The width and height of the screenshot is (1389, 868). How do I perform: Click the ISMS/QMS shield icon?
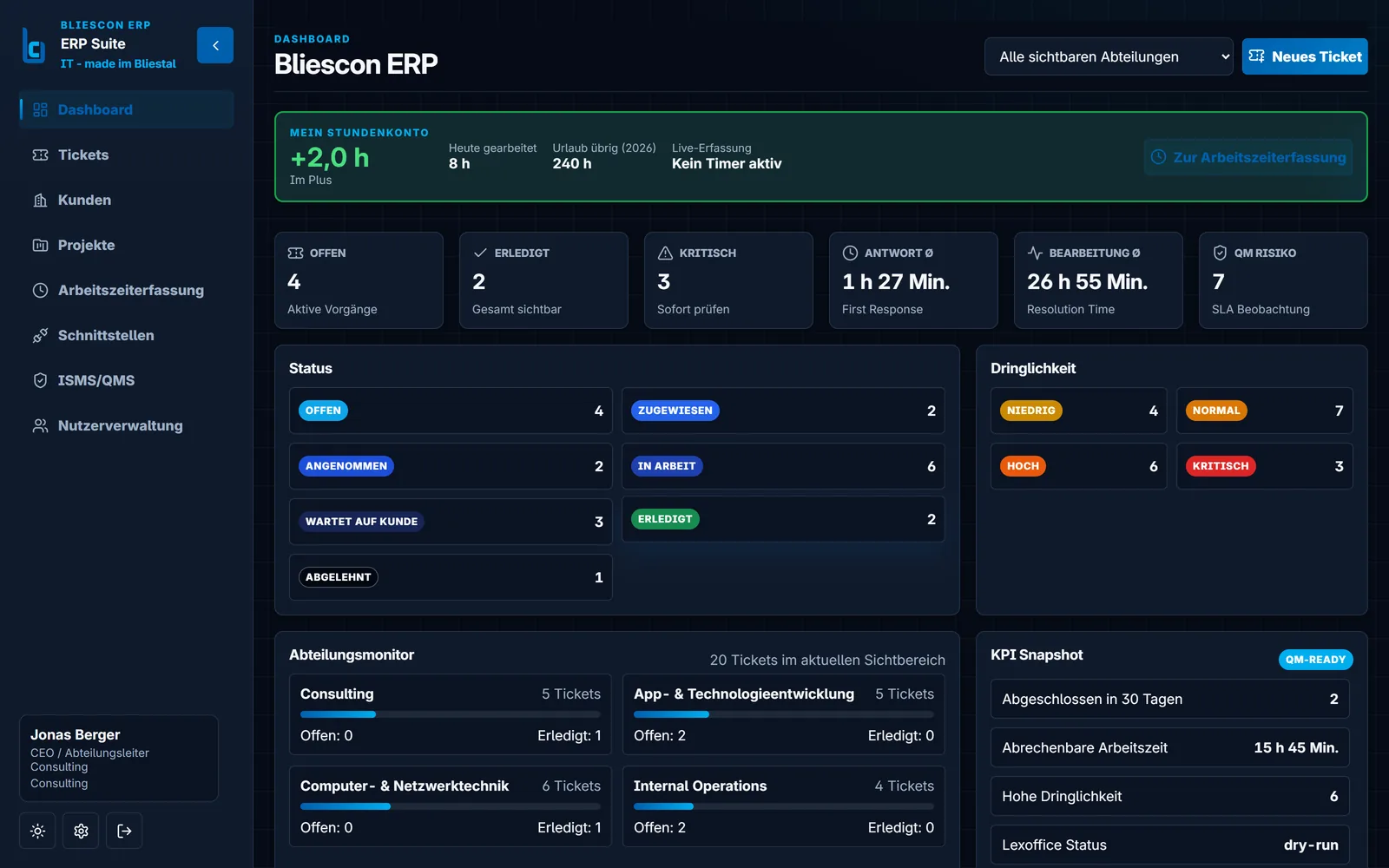(x=40, y=380)
